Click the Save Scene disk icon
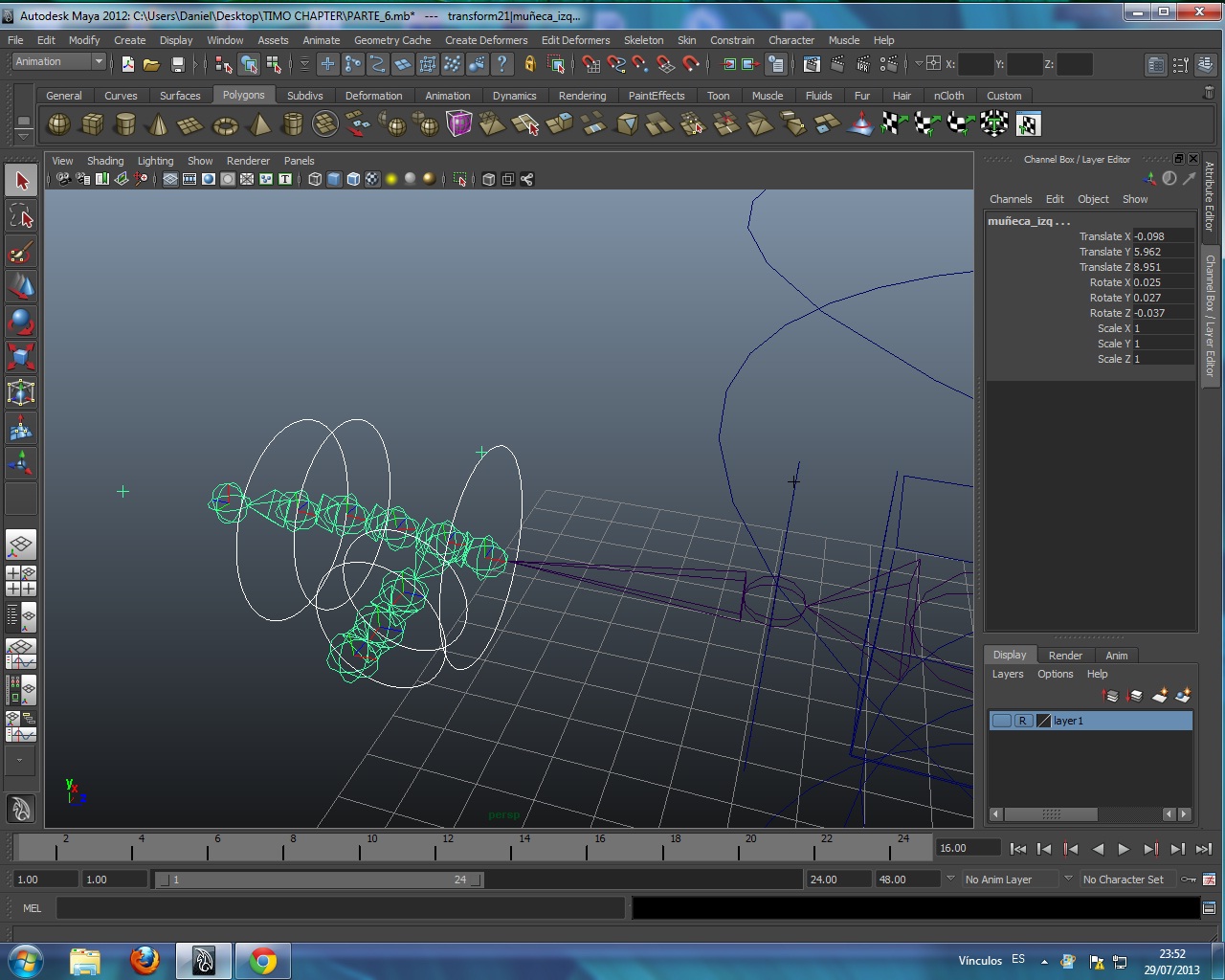1225x980 pixels. [x=177, y=64]
